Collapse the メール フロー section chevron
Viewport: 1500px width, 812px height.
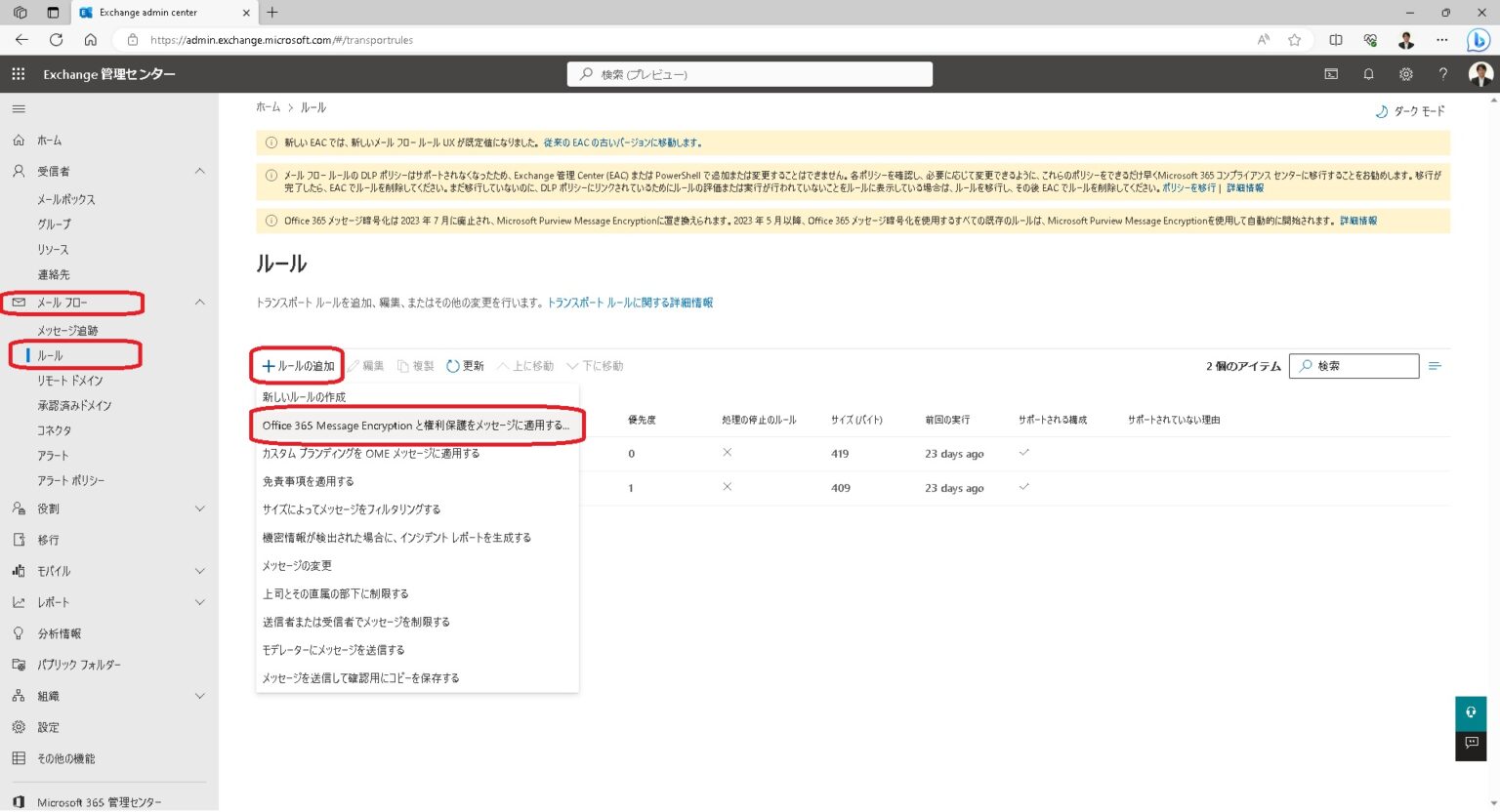coord(200,303)
